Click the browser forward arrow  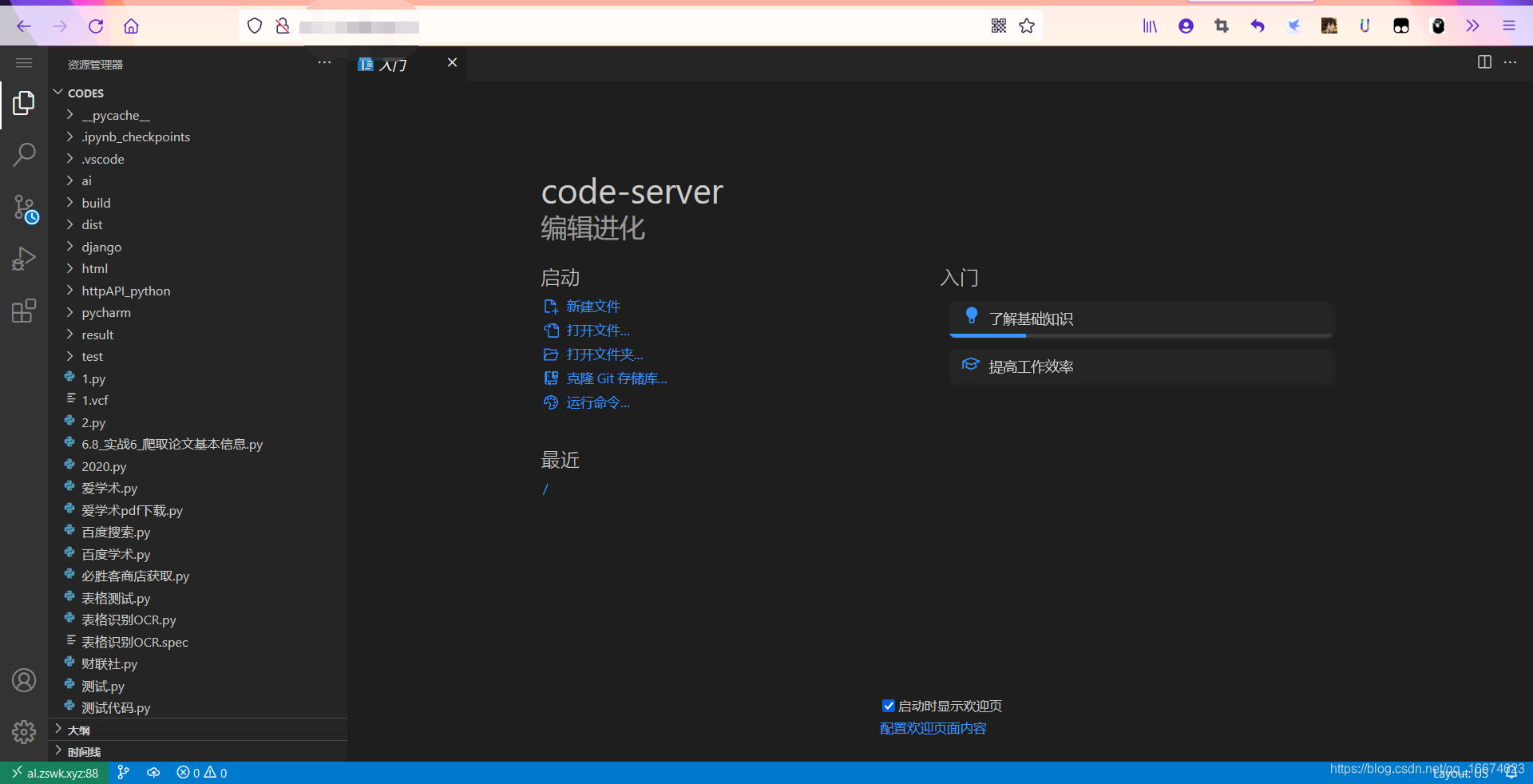[x=60, y=26]
